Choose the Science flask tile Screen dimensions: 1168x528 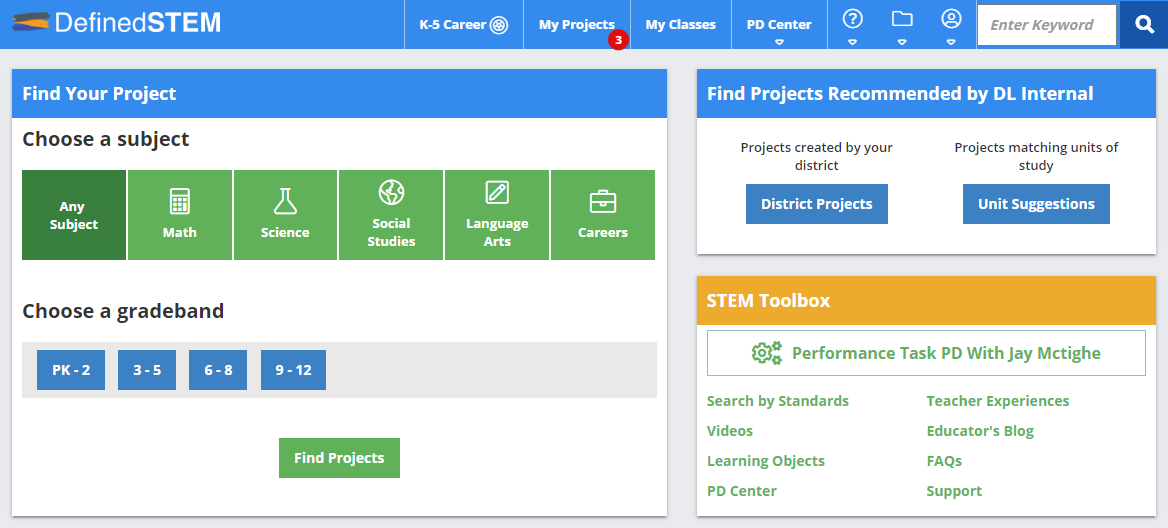[x=285, y=215]
